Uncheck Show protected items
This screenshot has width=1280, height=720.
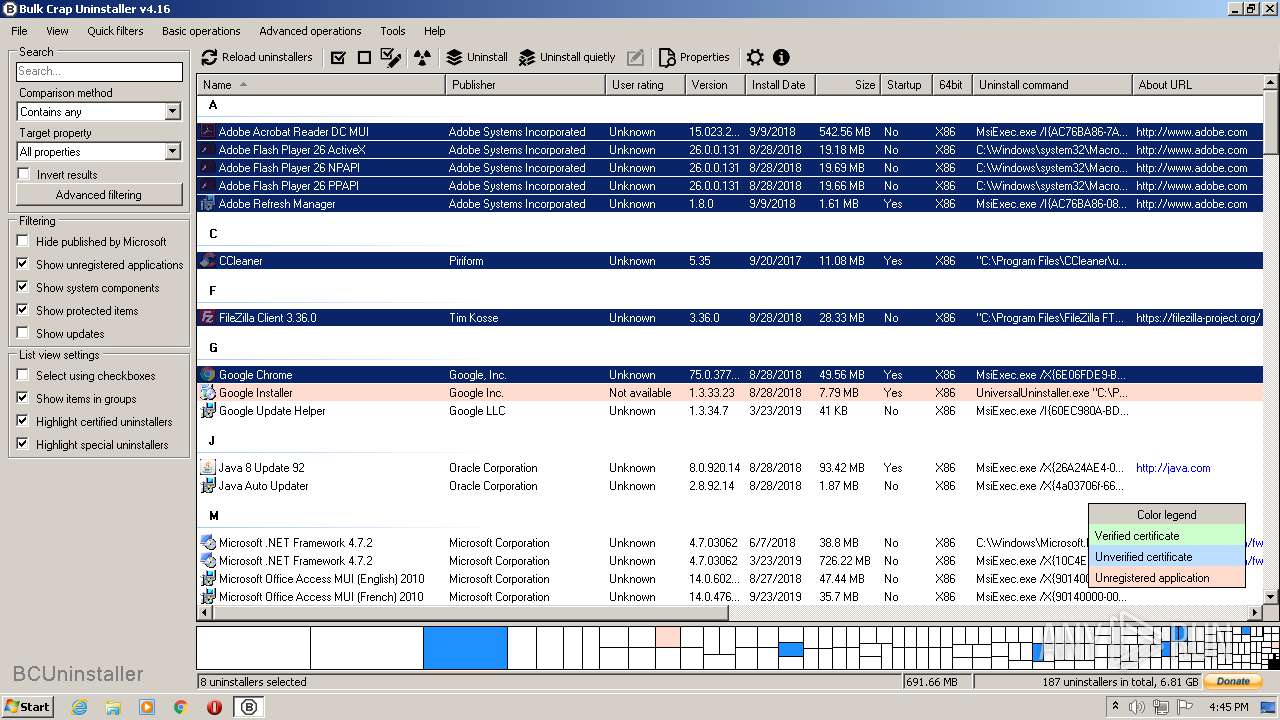pos(23,310)
